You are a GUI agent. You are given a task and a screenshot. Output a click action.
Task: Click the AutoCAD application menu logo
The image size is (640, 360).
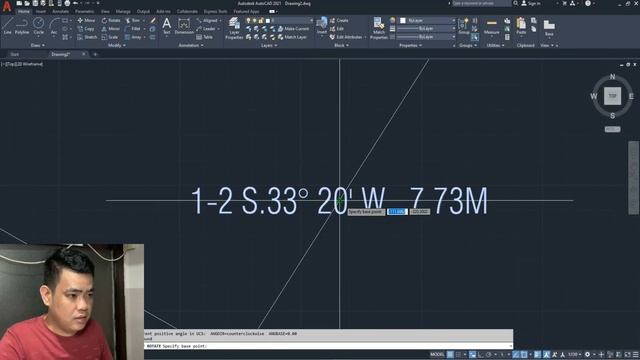click(7, 6)
